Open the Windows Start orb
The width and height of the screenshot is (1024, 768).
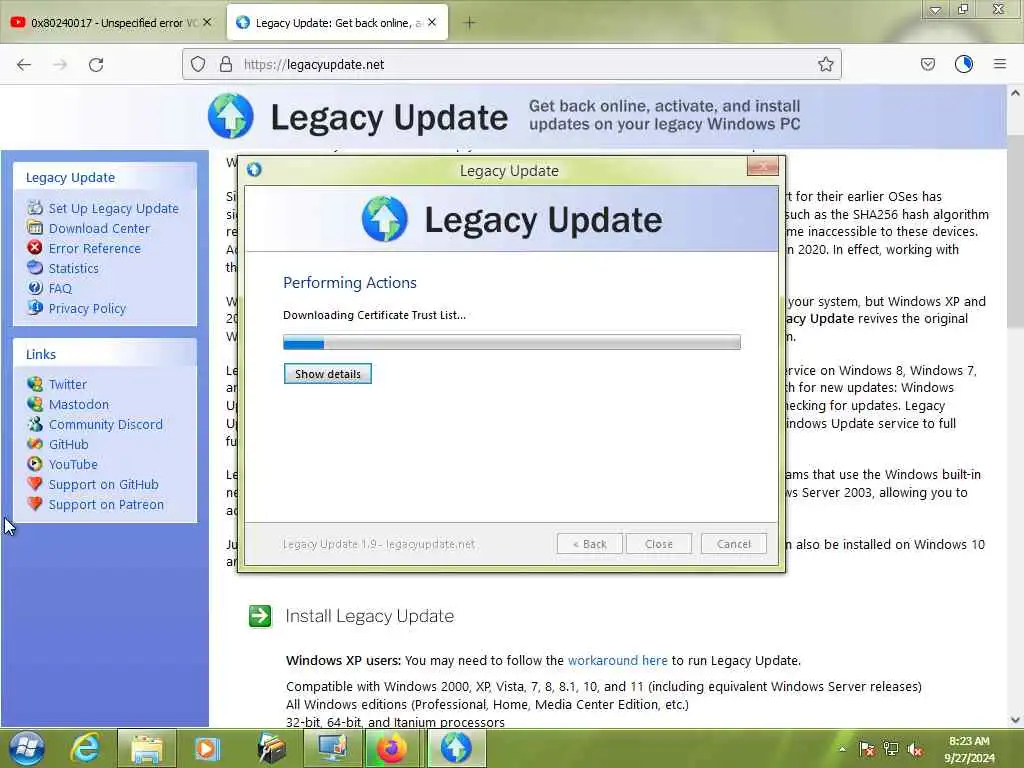26,748
